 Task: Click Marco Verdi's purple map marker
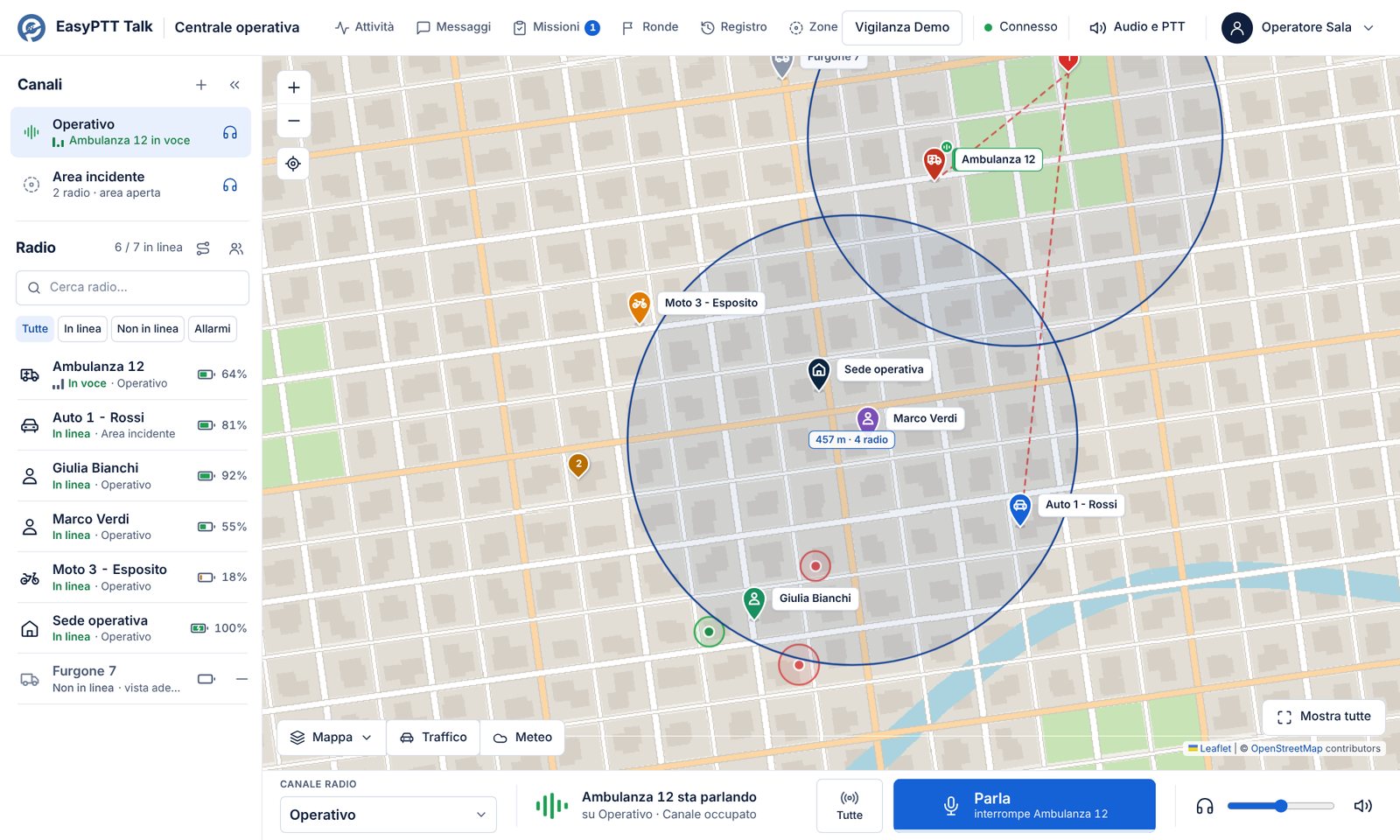click(x=867, y=418)
